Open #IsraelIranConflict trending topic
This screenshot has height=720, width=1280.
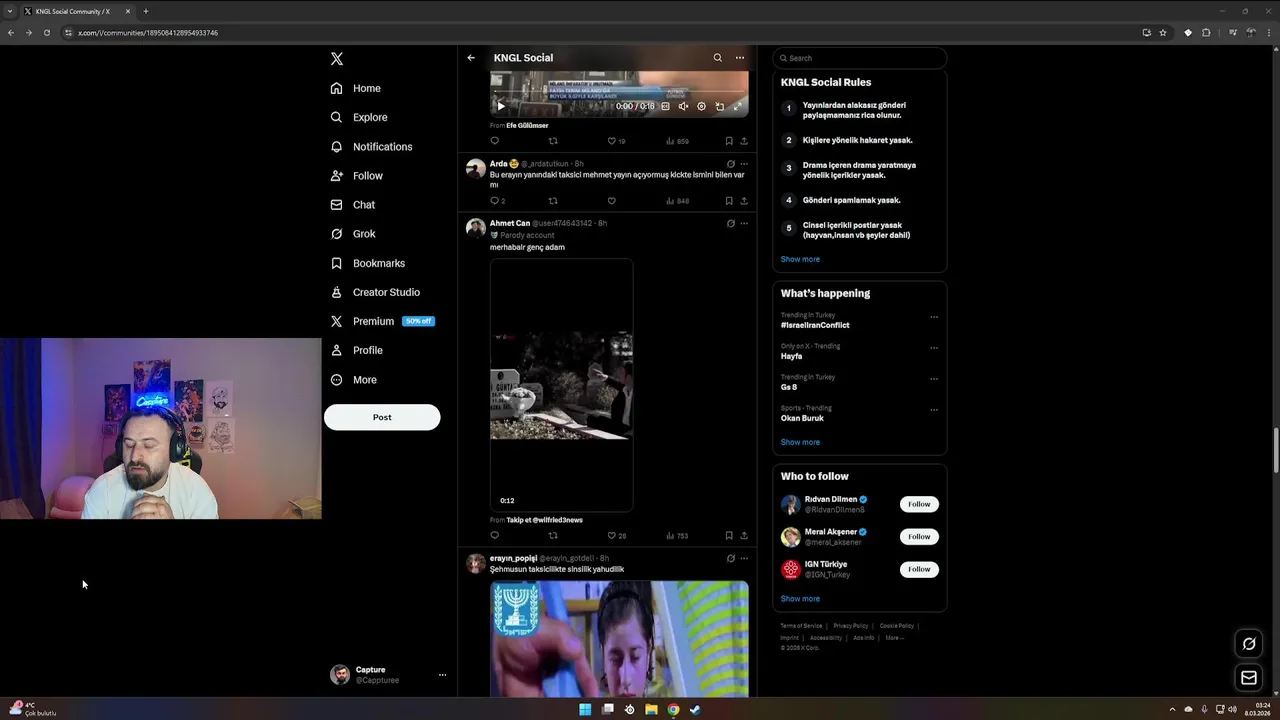(815, 325)
